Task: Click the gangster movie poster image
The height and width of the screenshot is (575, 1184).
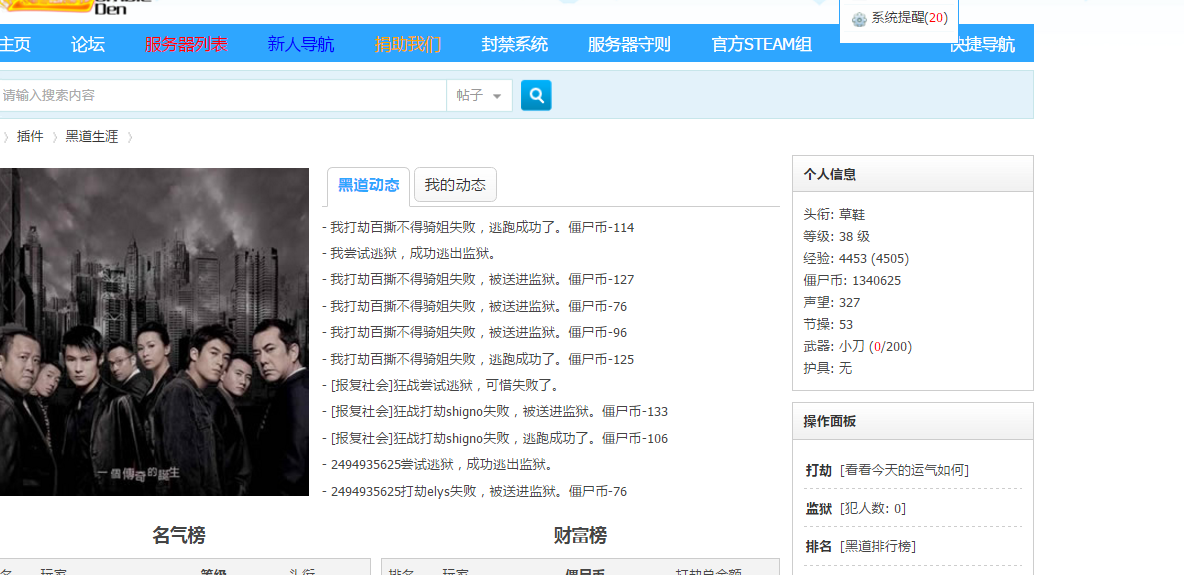Action: click(x=154, y=332)
